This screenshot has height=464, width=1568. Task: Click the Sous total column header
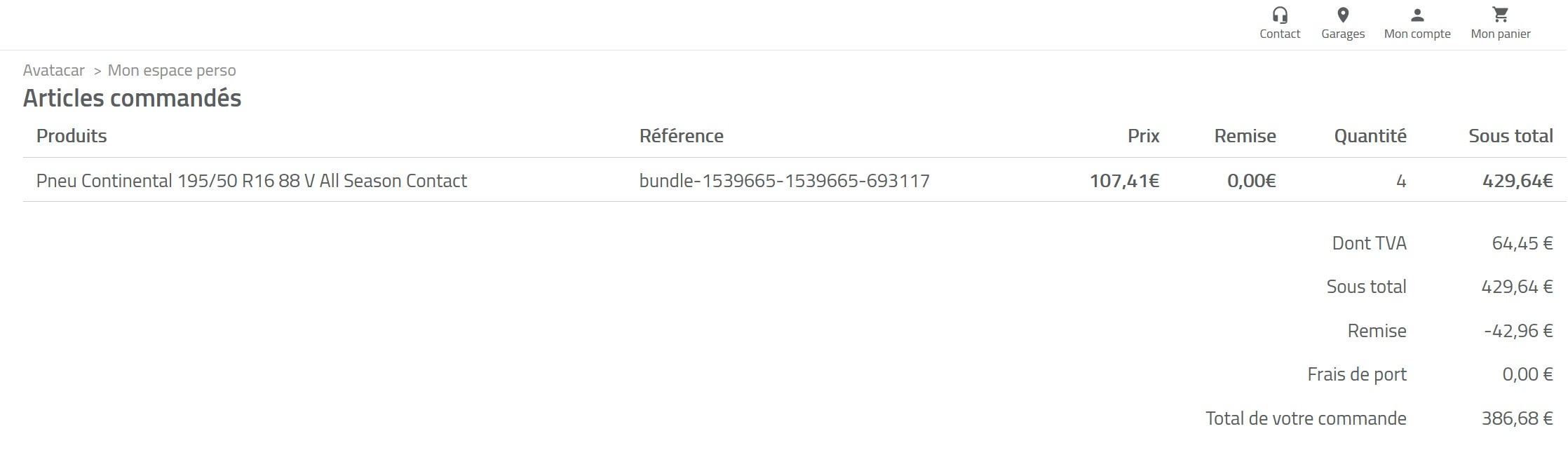1510,136
